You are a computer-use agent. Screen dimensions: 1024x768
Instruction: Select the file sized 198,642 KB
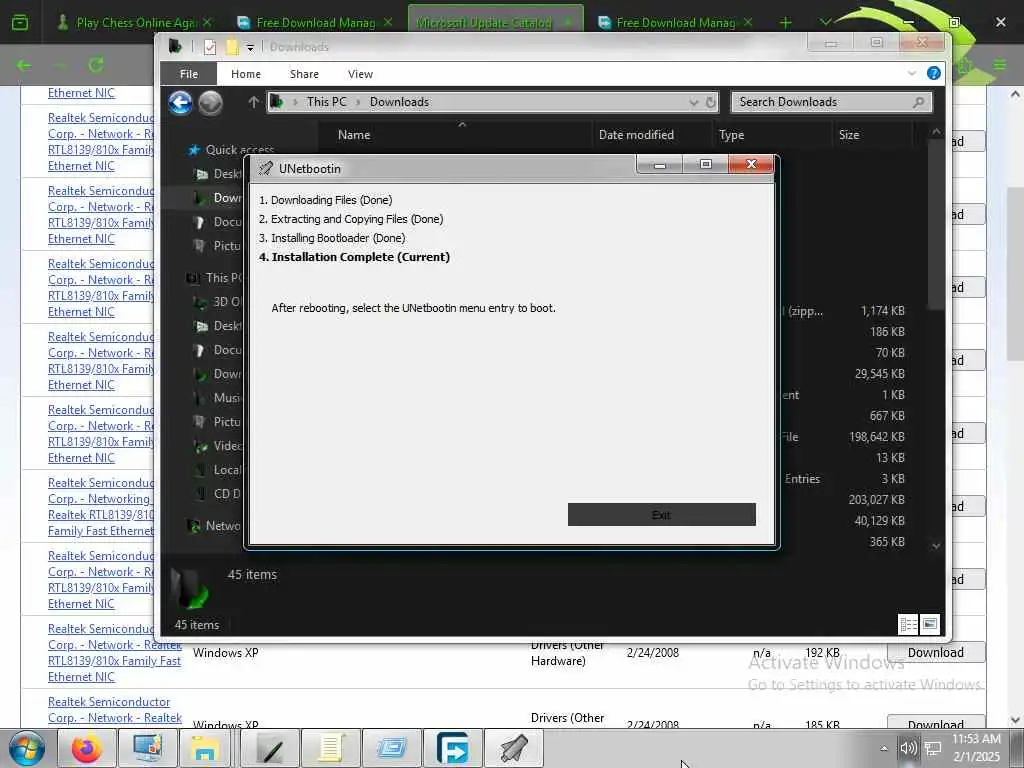(876, 437)
